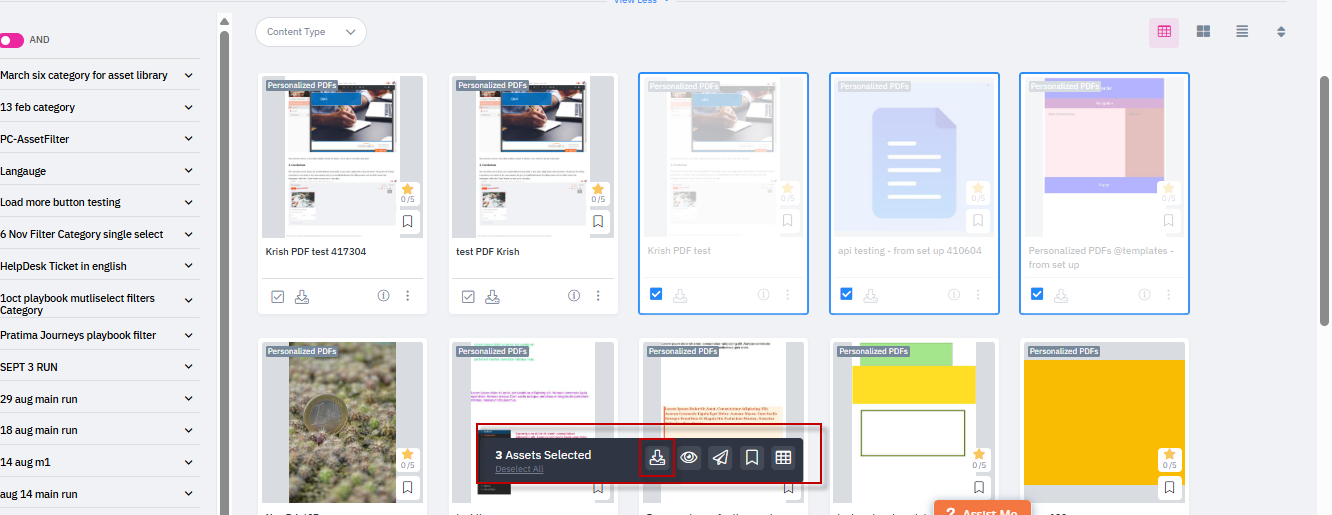Screen dimensions: 1332x515
Task: Download the 3 selected assets from floating bar
Action: point(657,457)
